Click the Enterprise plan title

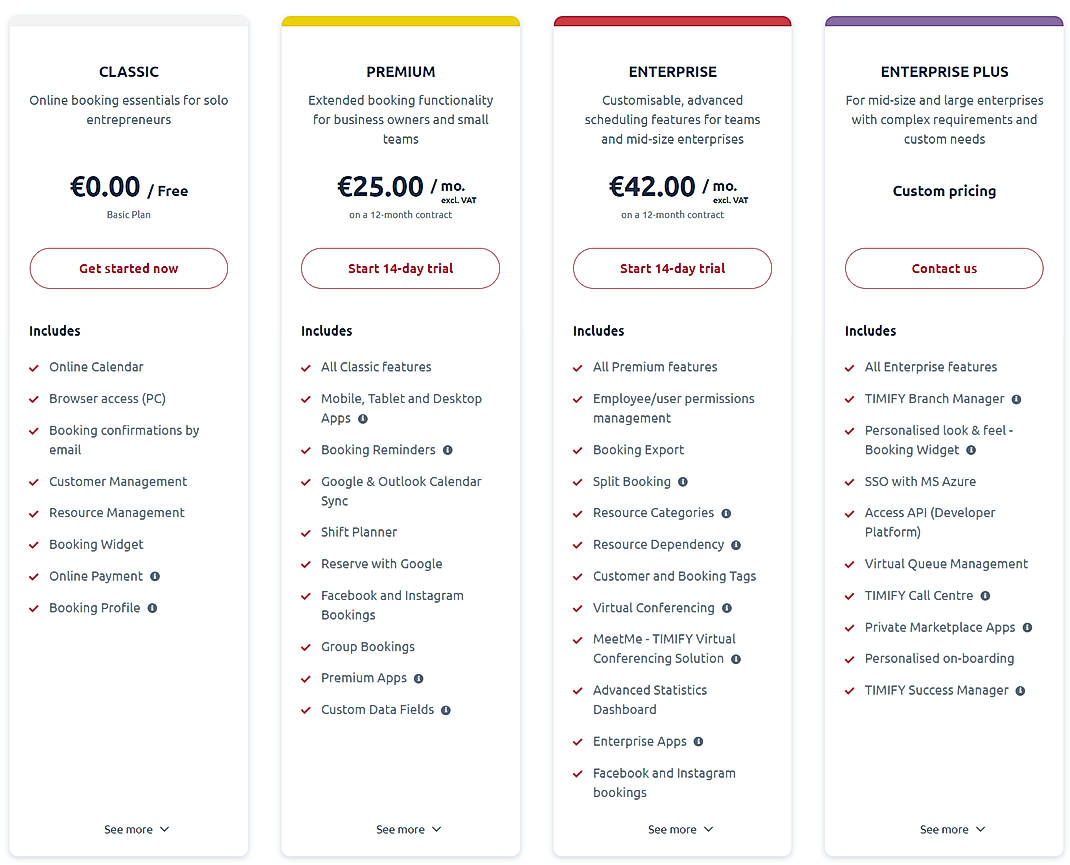point(672,71)
